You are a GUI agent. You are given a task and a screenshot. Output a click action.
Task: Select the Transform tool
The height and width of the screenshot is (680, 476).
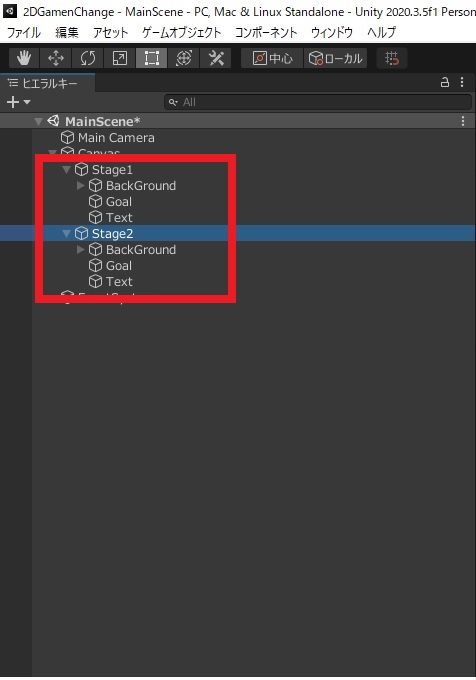coord(184,58)
